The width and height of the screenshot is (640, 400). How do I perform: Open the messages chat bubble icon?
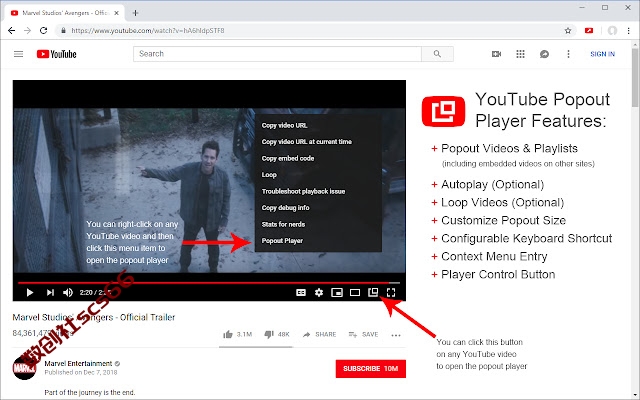pos(544,54)
